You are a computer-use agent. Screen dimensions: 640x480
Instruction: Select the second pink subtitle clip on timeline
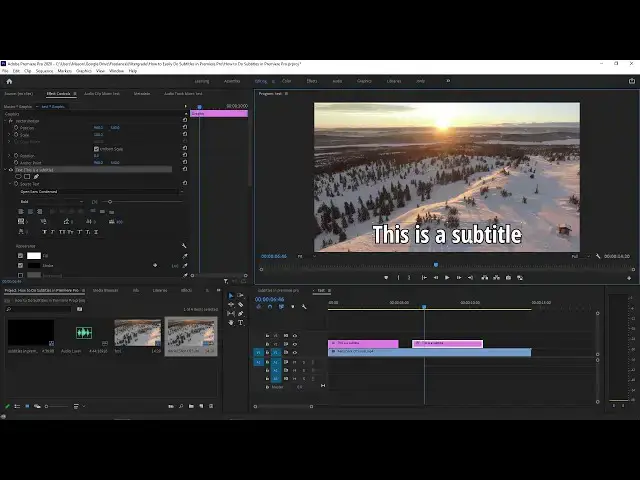click(448, 343)
